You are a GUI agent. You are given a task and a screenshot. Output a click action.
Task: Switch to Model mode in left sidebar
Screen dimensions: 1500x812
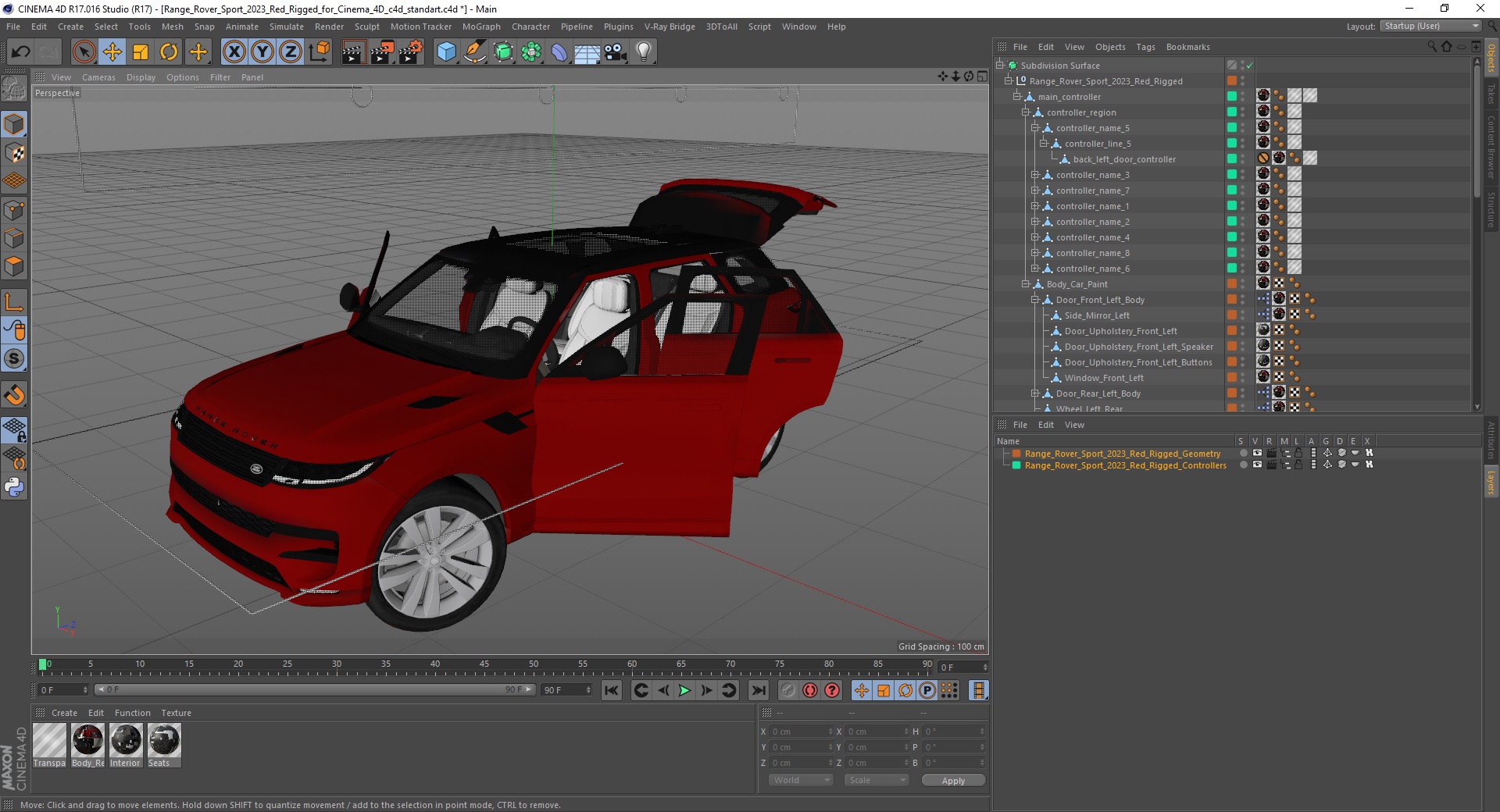(14, 124)
